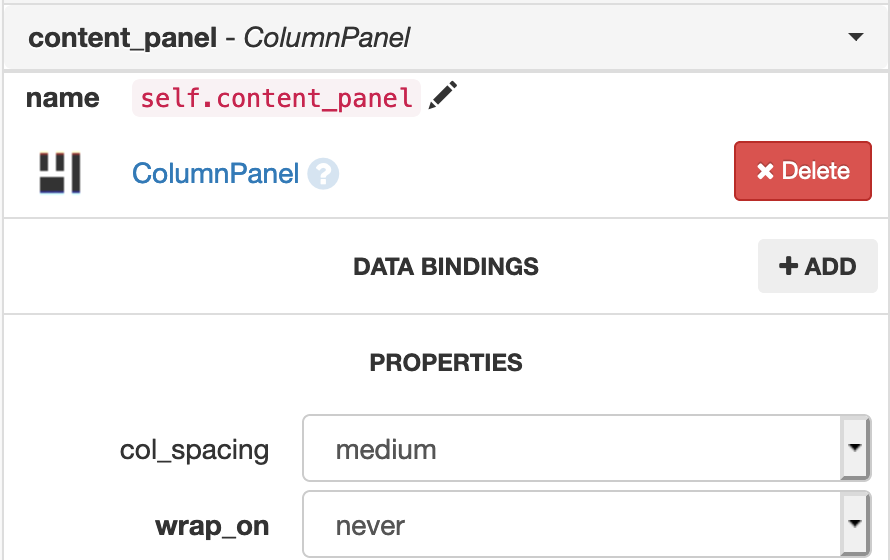Add a new data binding
Image resolution: width=890 pixels, height=560 pixels.
817,266
